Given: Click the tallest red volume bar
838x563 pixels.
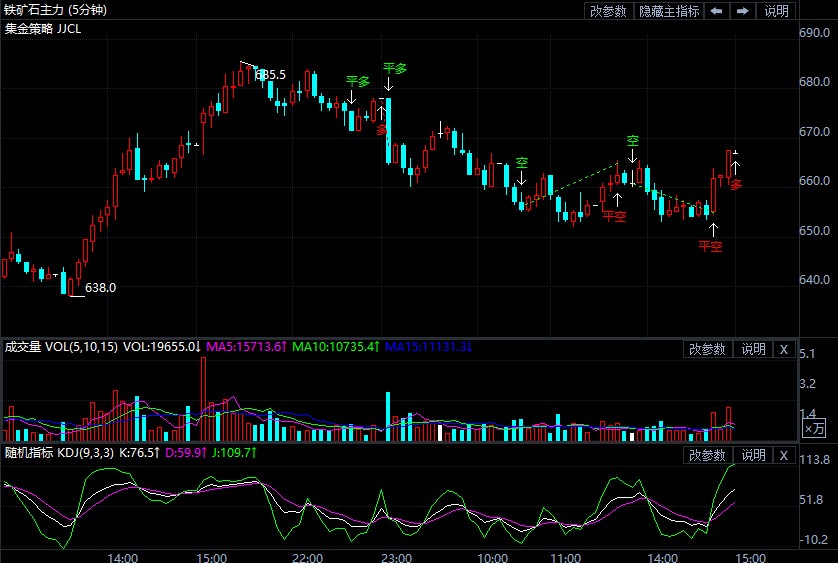Looking at the screenshot, I should [x=203, y=399].
